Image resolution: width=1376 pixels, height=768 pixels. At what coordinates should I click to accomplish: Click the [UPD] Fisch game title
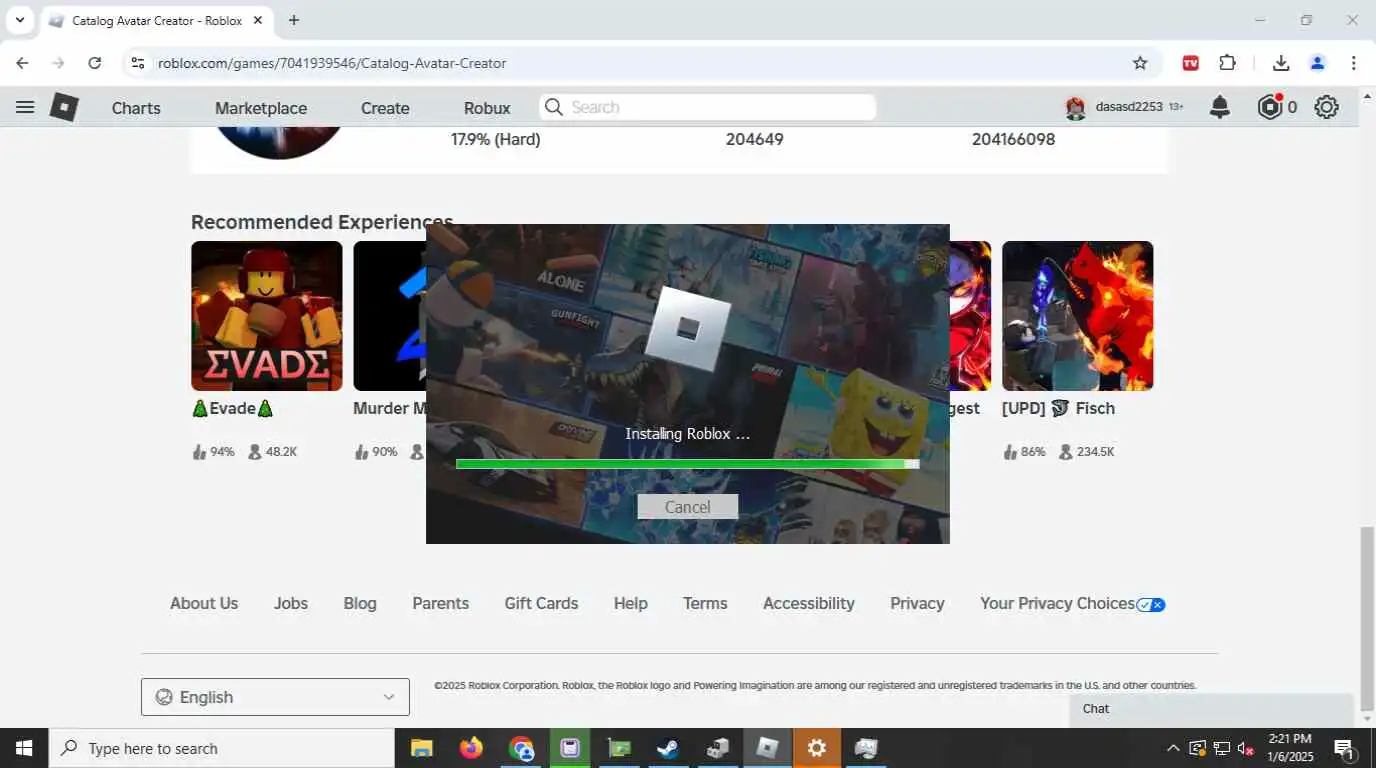click(x=1058, y=408)
